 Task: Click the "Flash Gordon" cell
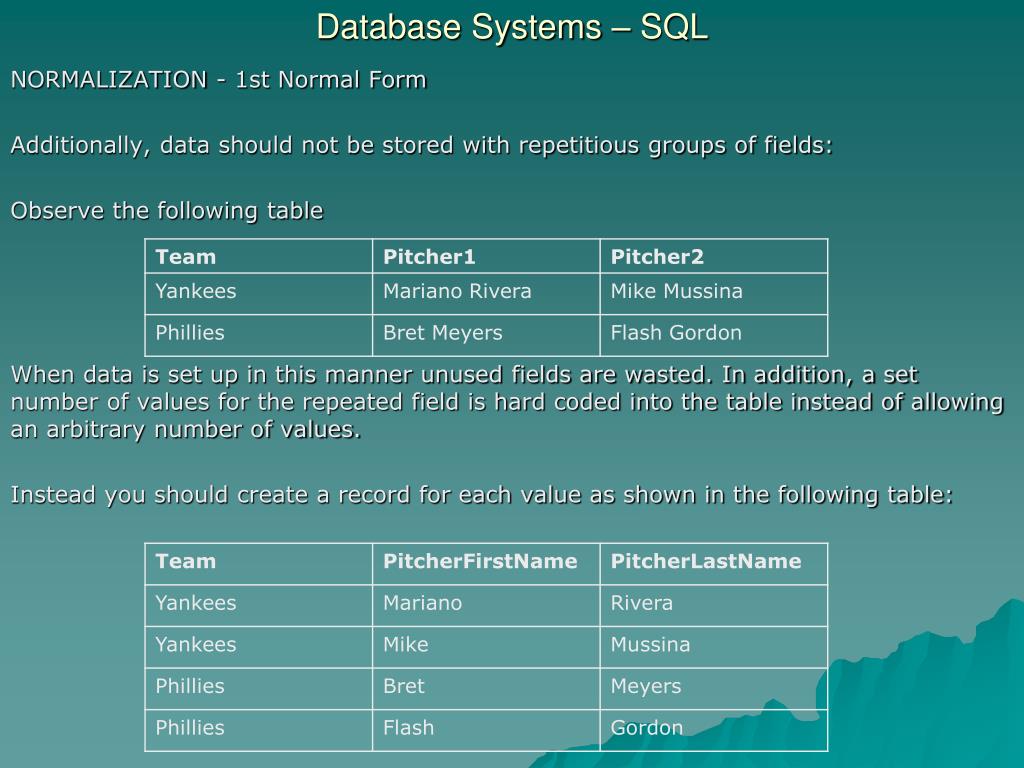(714, 336)
